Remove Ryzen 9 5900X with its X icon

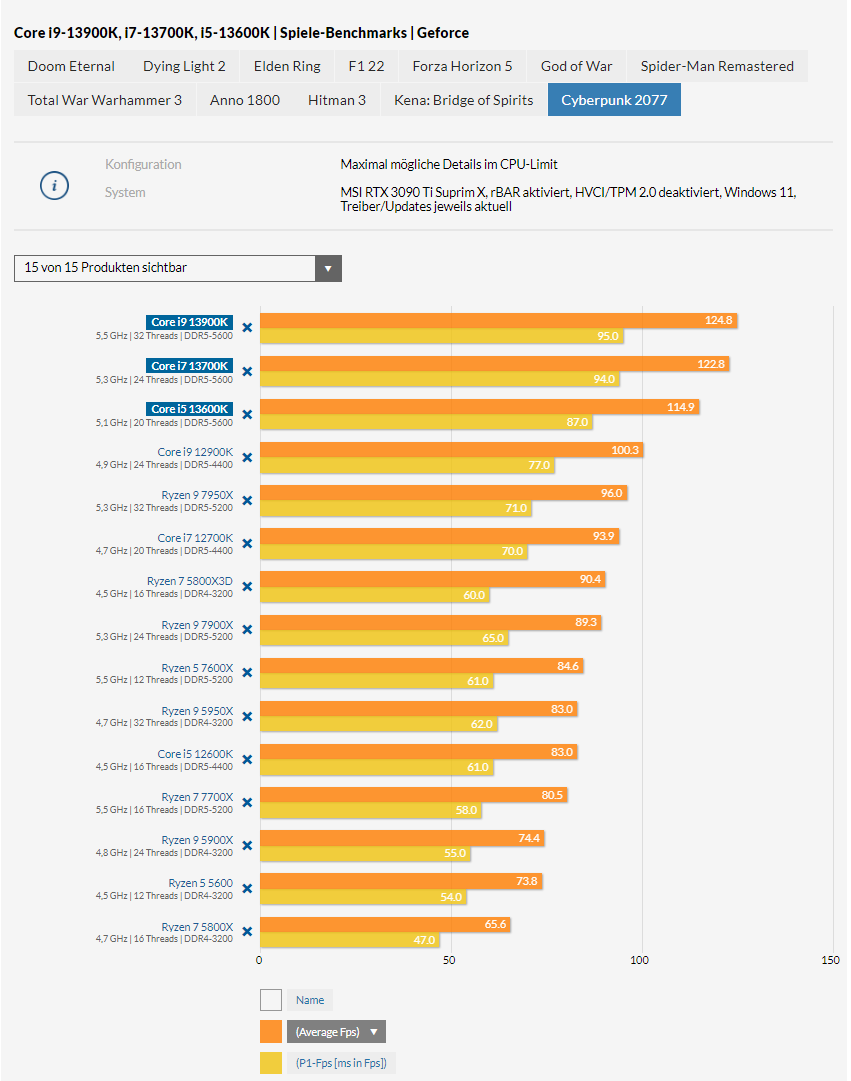[247, 845]
